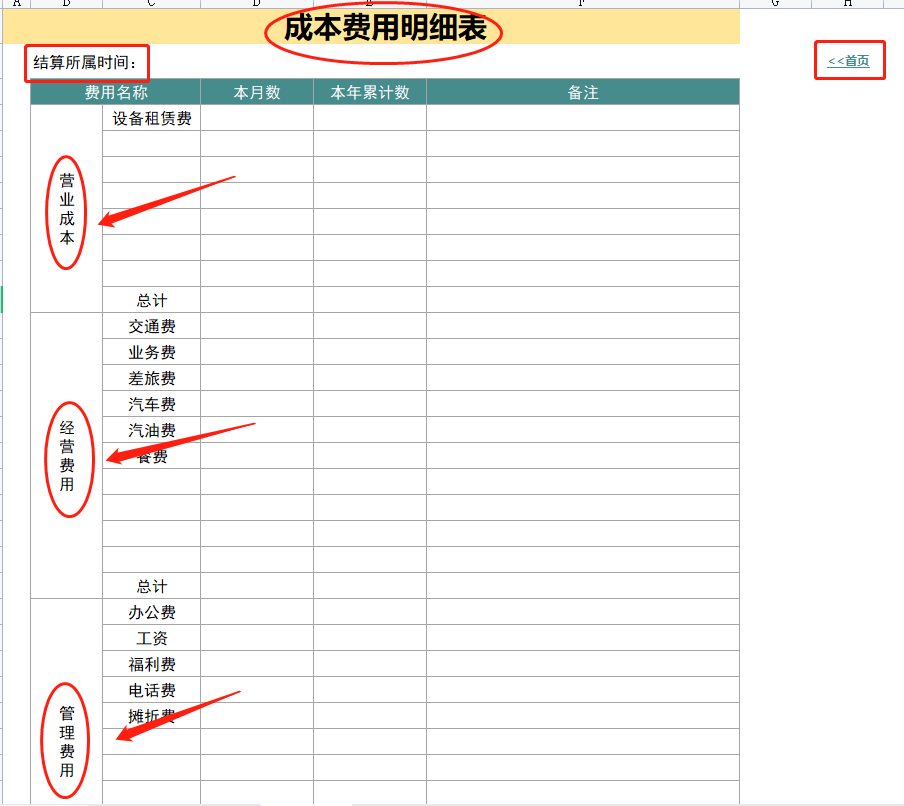Click the 差旅费 expense cell
The width and height of the screenshot is (904, 806).
[150, 378]
